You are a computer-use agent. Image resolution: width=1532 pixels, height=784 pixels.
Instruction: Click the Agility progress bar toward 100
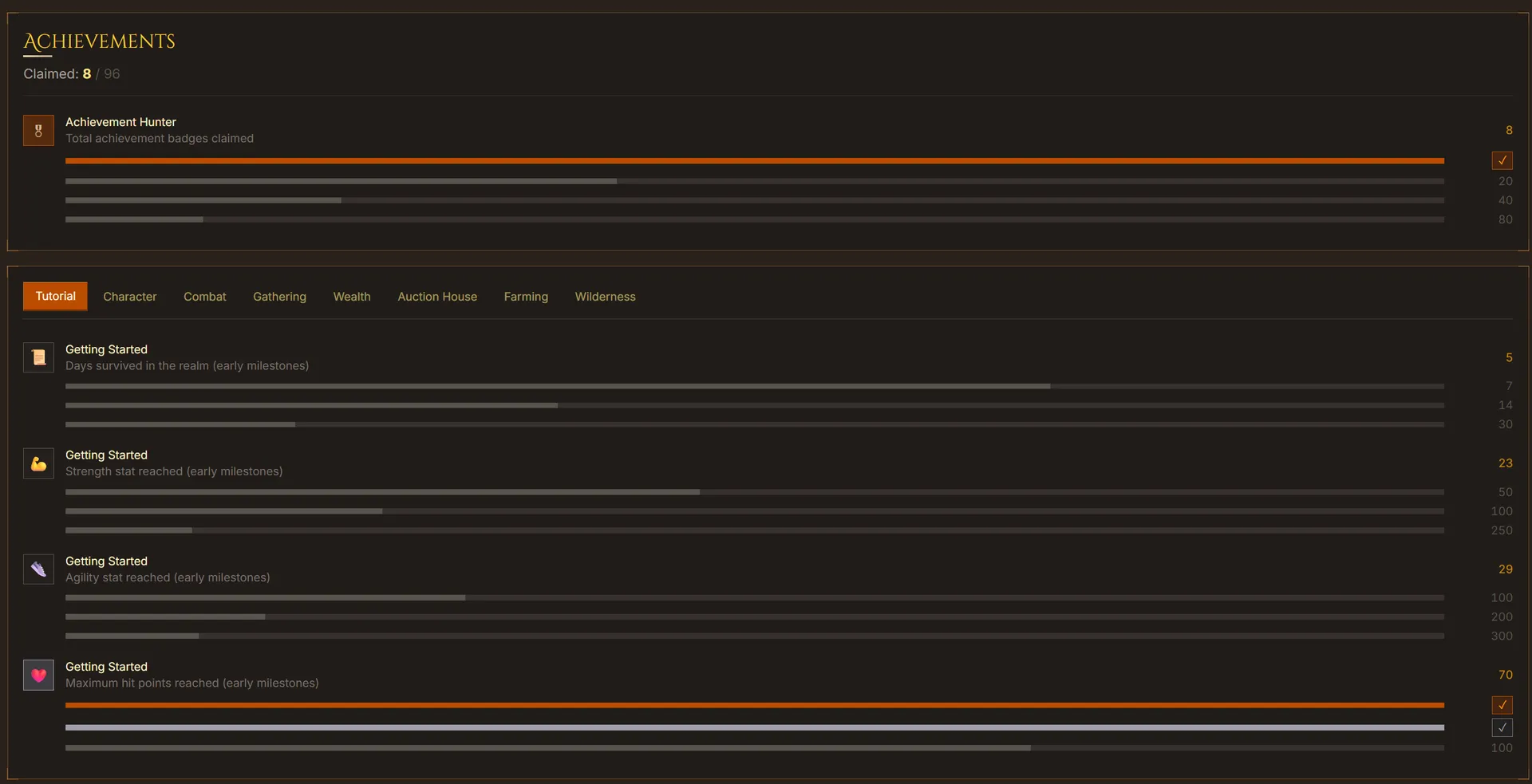tap(755, 597)
